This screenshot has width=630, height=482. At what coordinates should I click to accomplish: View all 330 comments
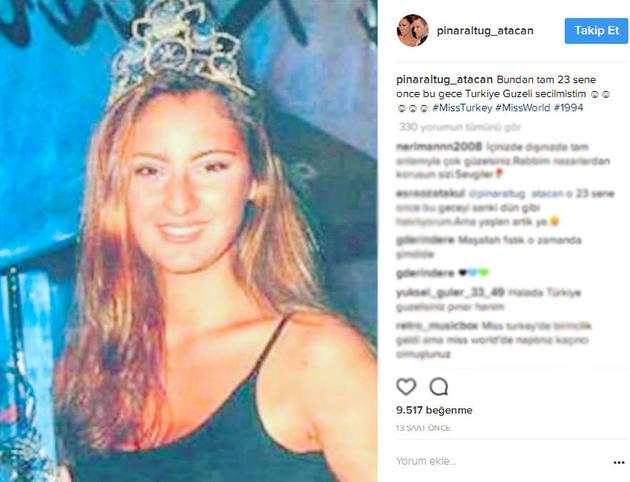(x=460, y=127)
